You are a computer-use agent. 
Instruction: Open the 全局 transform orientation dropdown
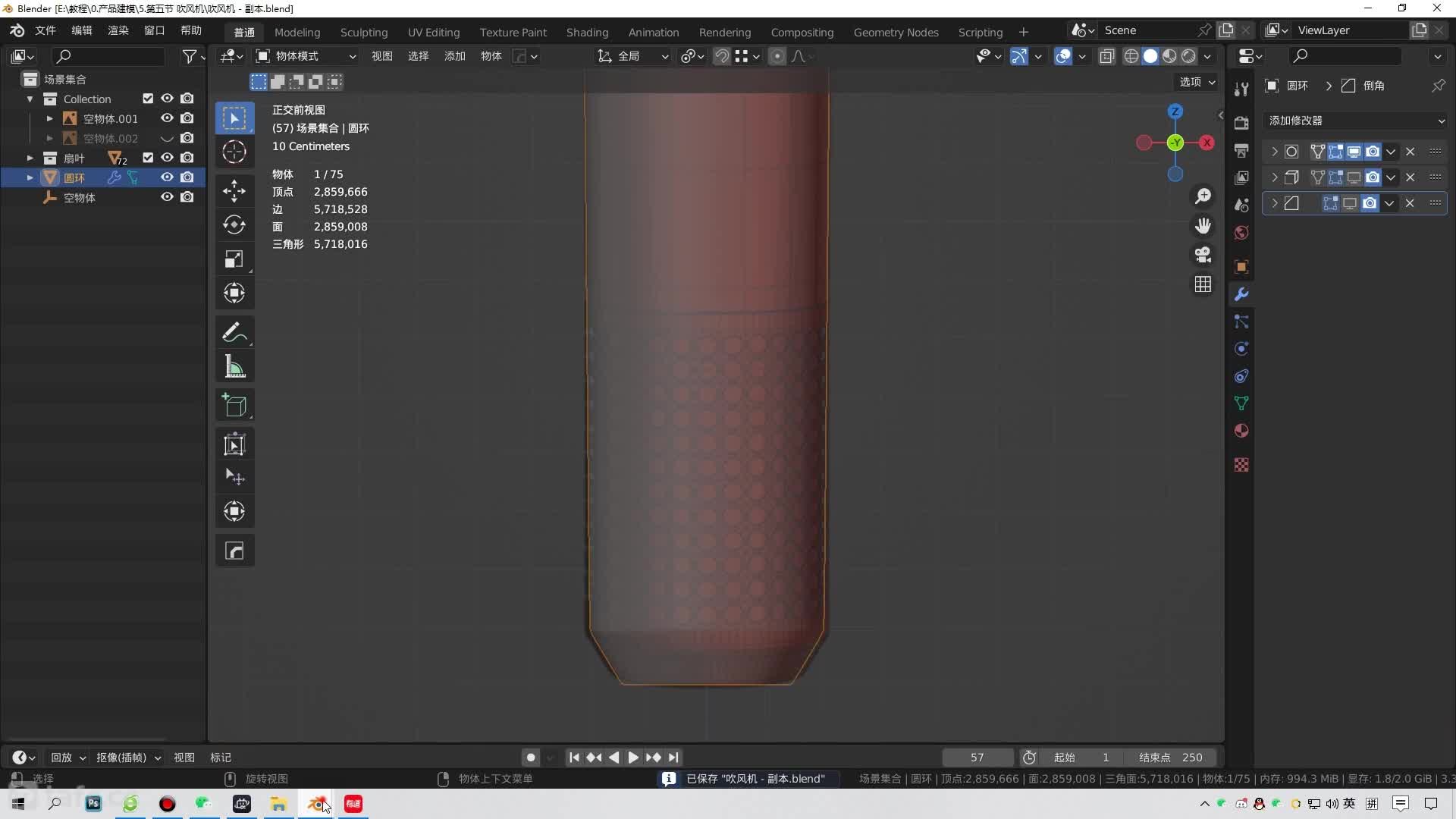coord(634,56)
